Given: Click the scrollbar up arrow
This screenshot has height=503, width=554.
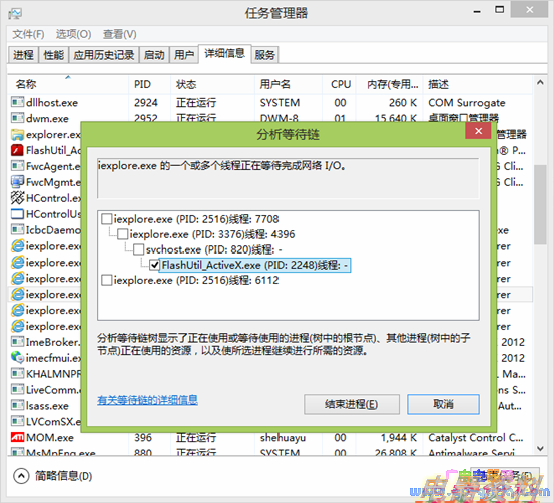Looking at the screenshot, I should click(x=540, y=83).
